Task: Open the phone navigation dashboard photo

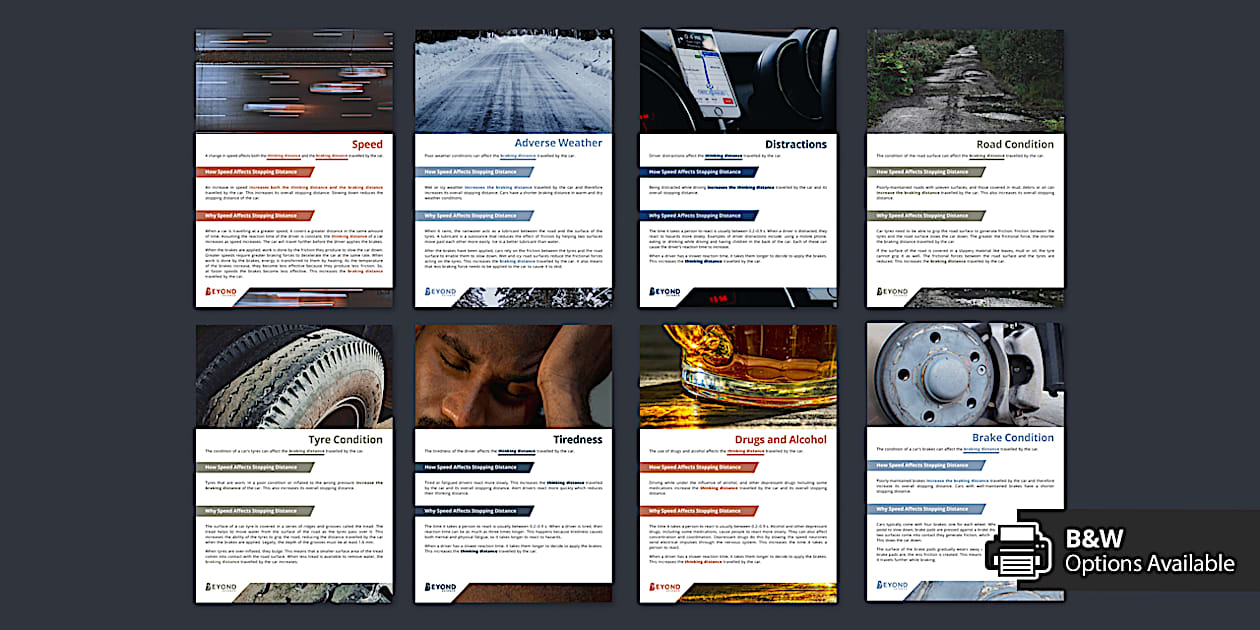Action: [738, 80]
